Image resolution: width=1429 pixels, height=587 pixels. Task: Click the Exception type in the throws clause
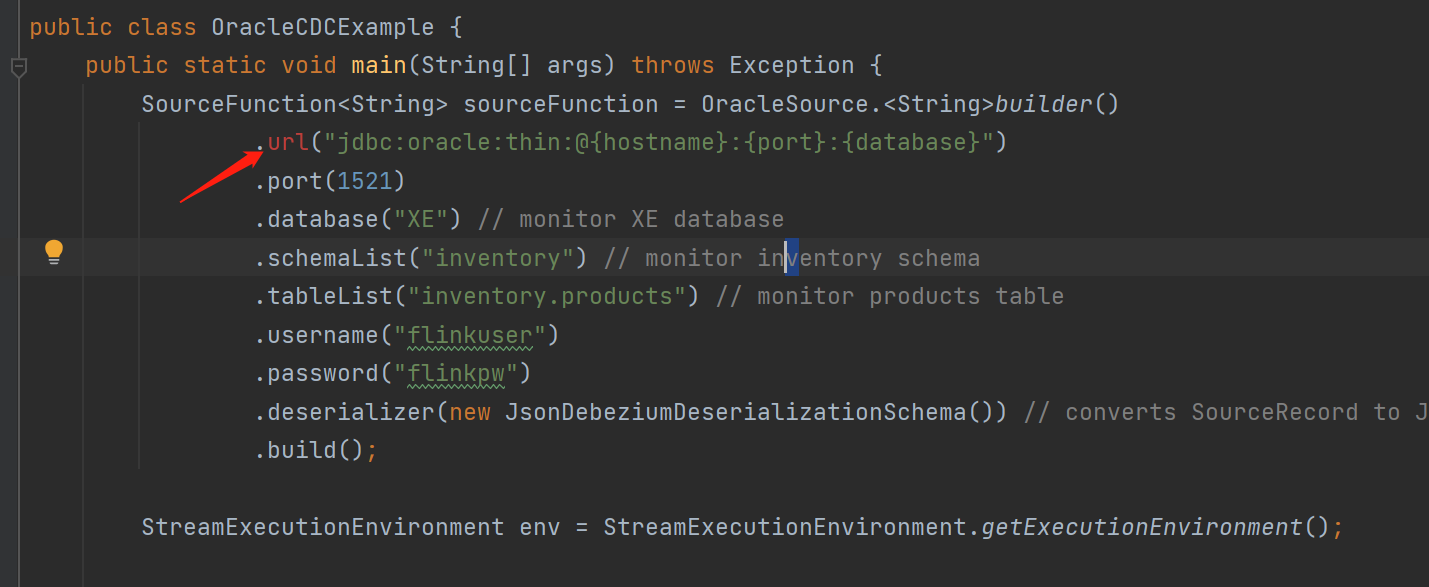click(x=792, y=66)
